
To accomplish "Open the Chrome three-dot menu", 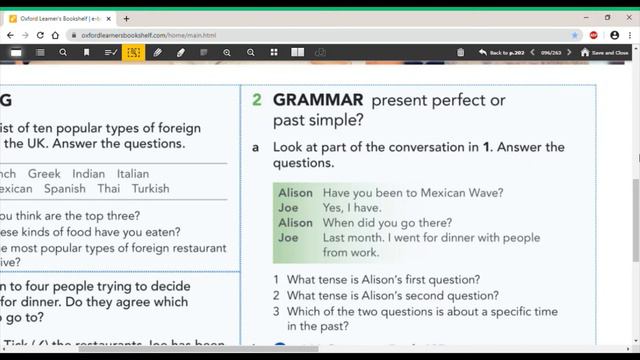I will point(630,36).
